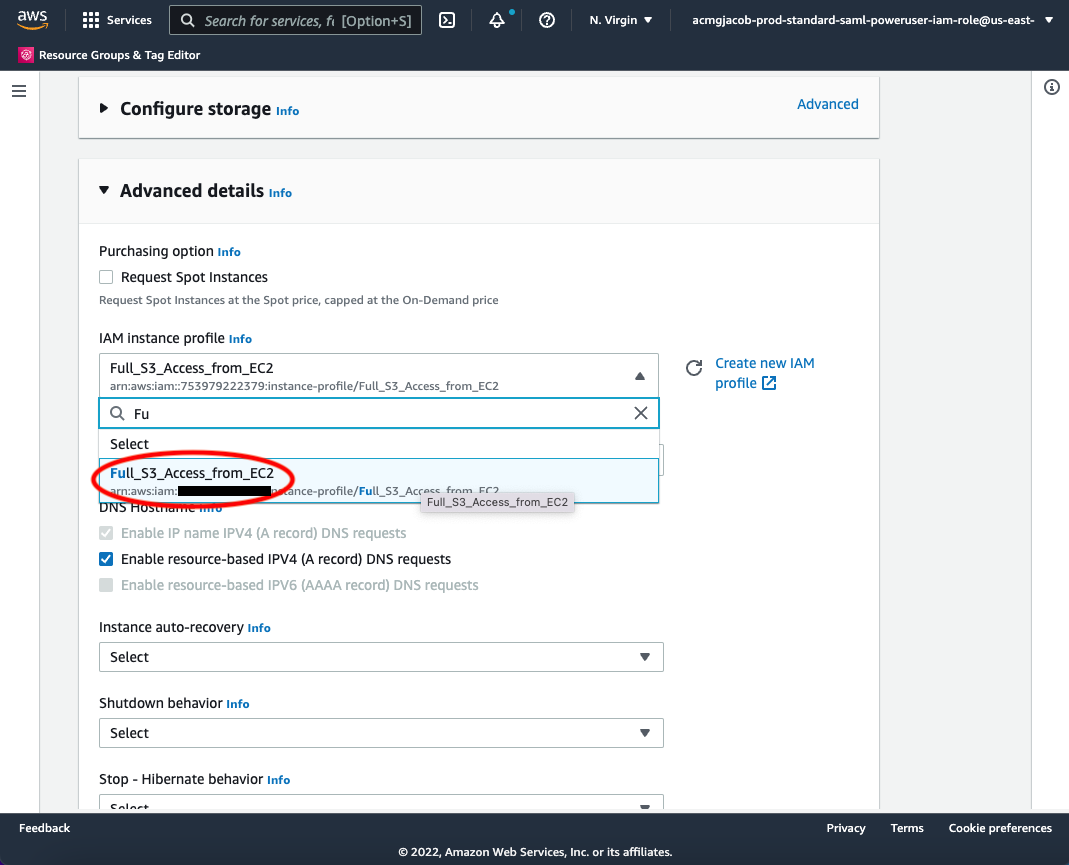Focus the top services search box
The height and width of the screenshot is (865, 1069).
pos(295,20)
